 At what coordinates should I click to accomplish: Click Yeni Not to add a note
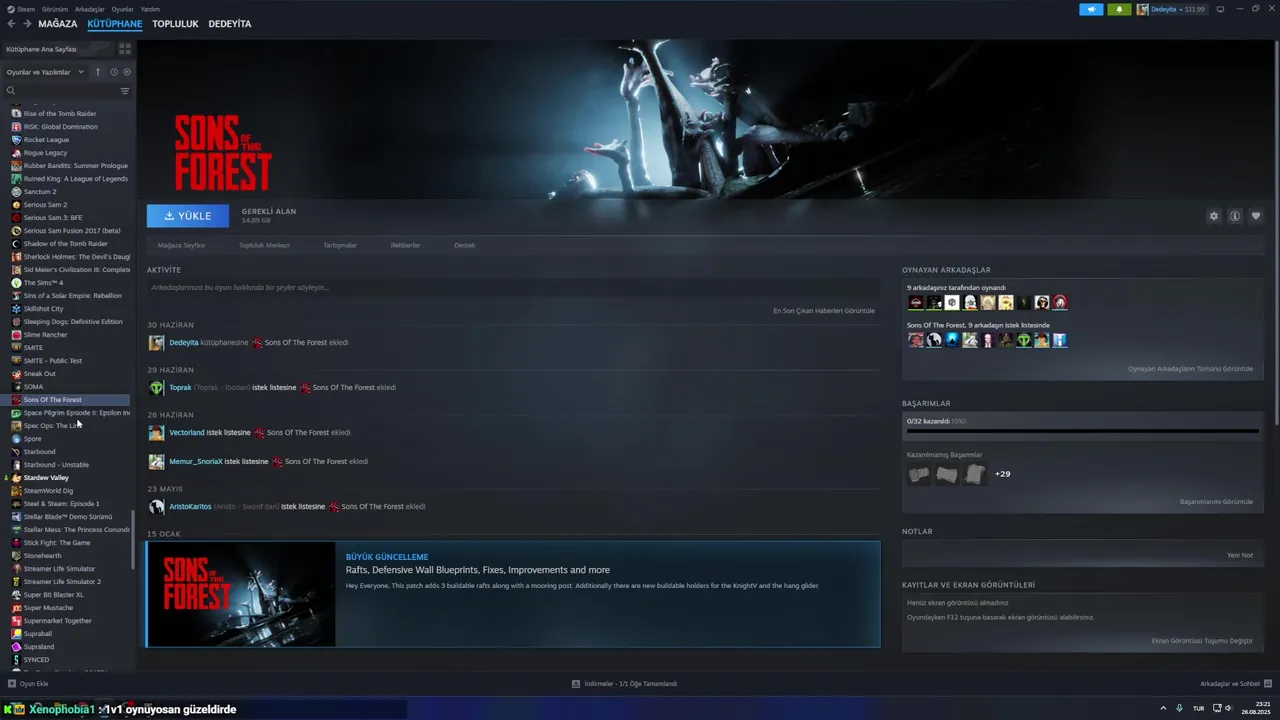(x=1240, y=555)
